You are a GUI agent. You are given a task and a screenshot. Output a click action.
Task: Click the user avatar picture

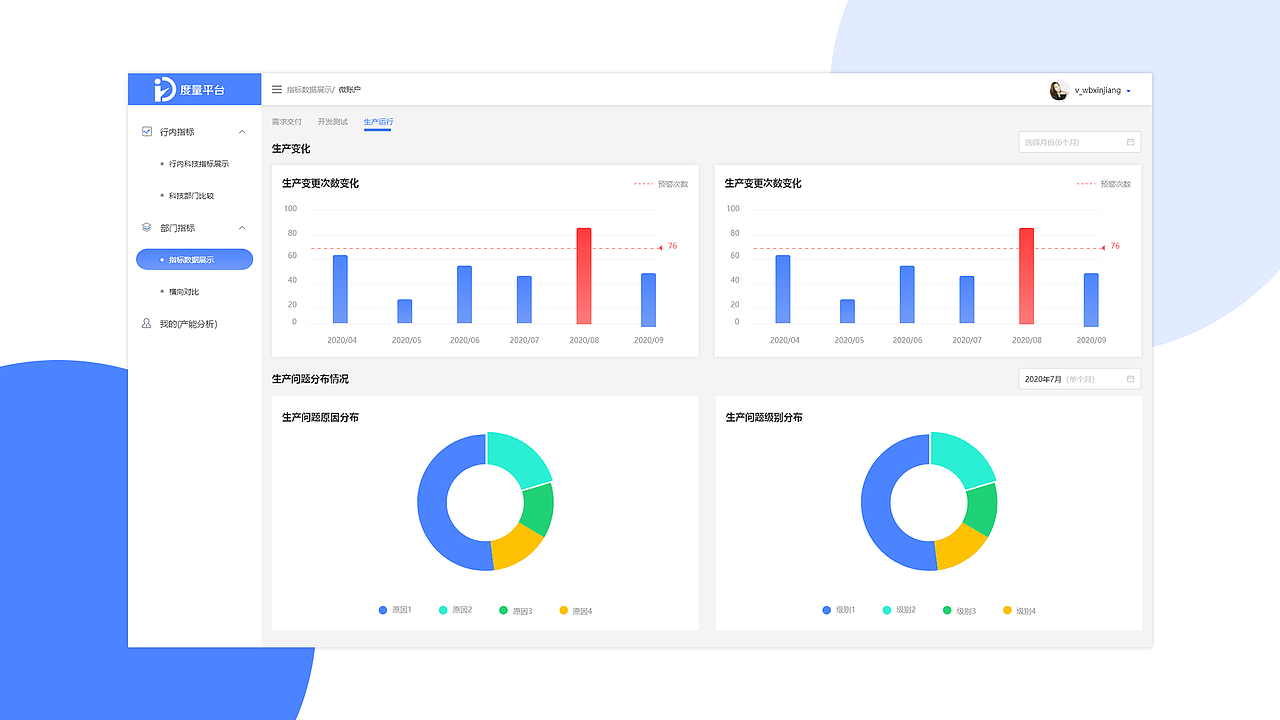pos(1058,90)
